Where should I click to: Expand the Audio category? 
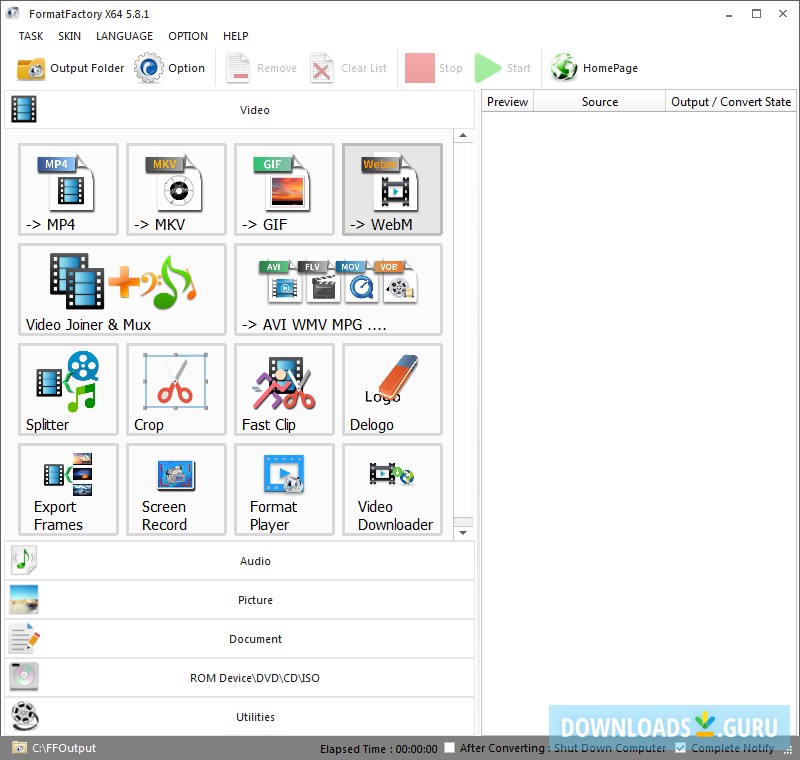coord(239,561)
